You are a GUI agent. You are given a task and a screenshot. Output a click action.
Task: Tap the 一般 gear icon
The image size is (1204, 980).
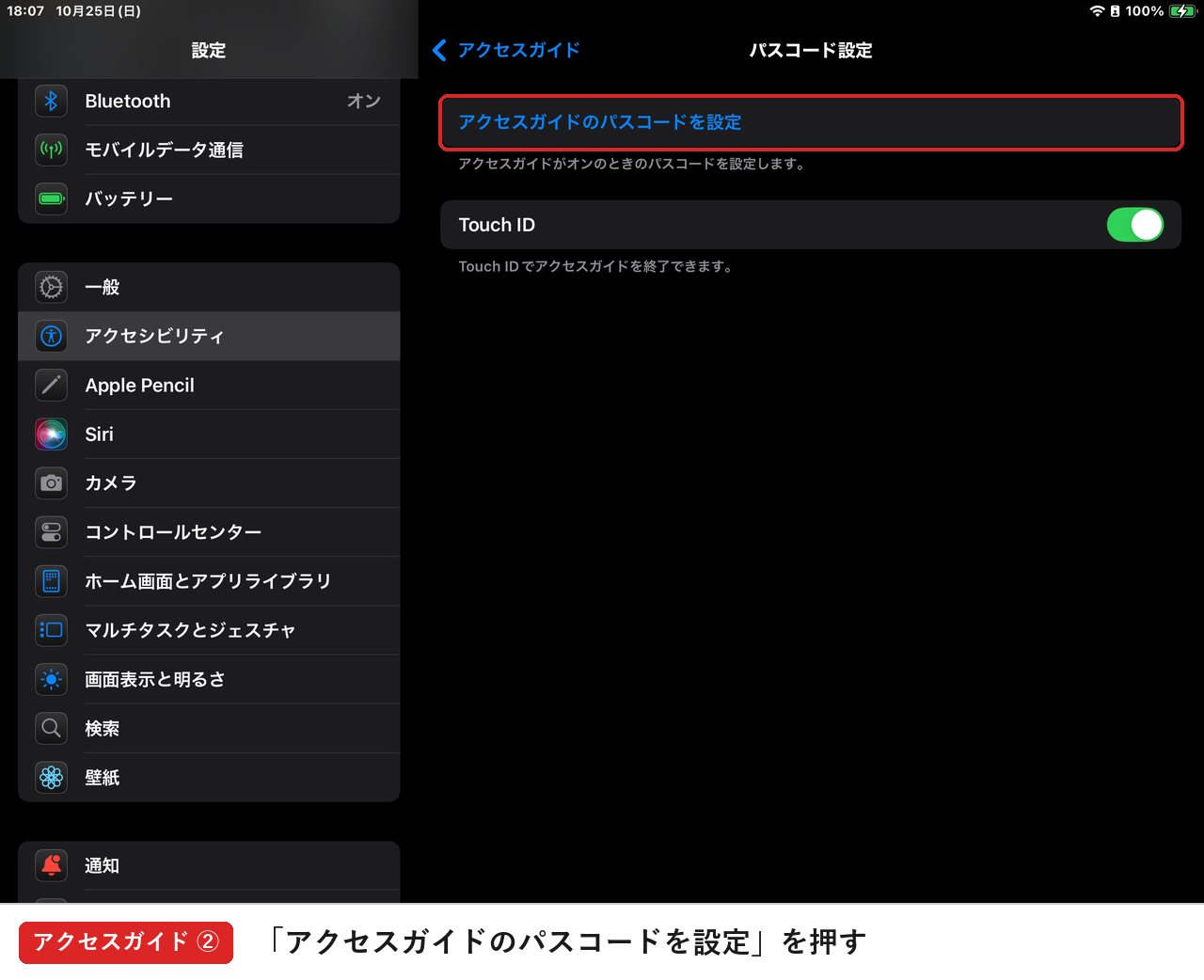[x=52, y=287]
